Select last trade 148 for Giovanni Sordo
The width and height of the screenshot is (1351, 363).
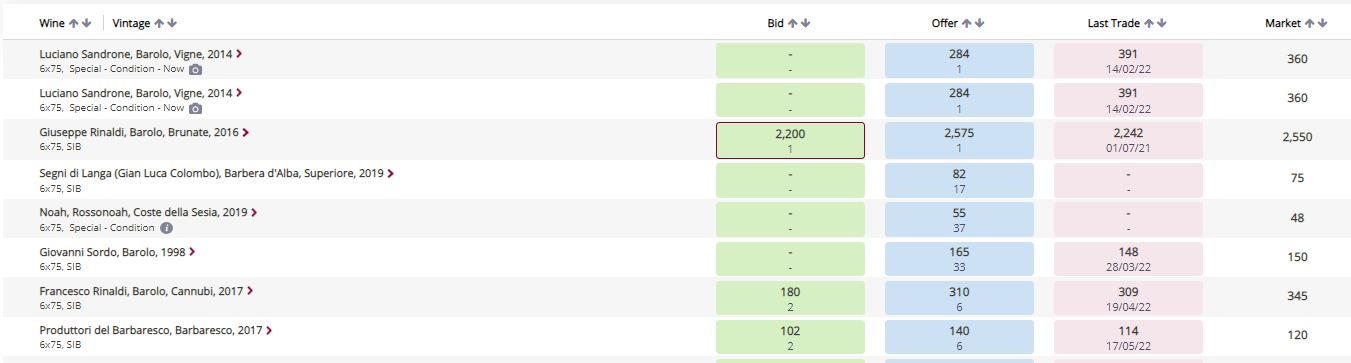coord(1128,259)
